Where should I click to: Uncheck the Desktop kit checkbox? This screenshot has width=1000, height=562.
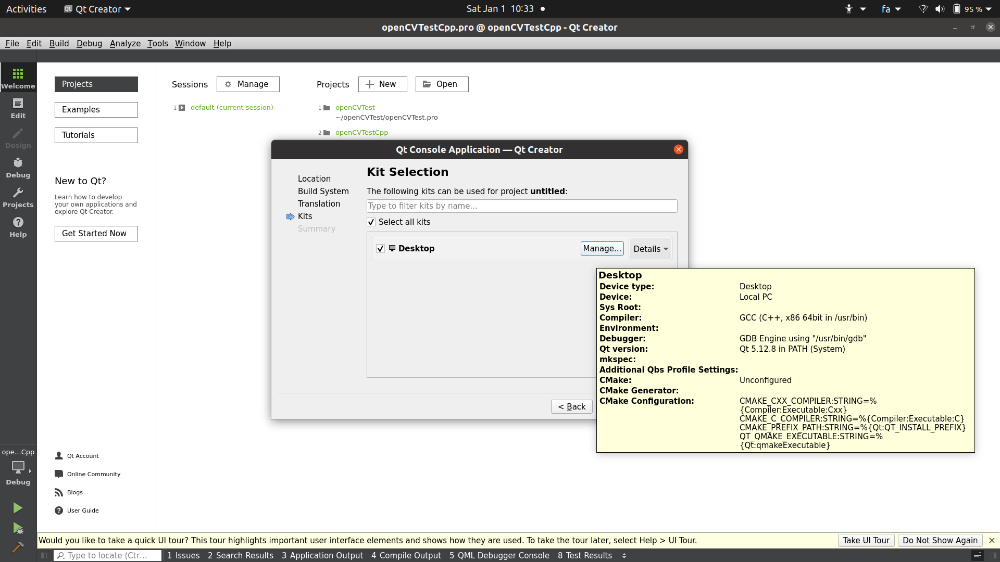[x=381, y=249]
